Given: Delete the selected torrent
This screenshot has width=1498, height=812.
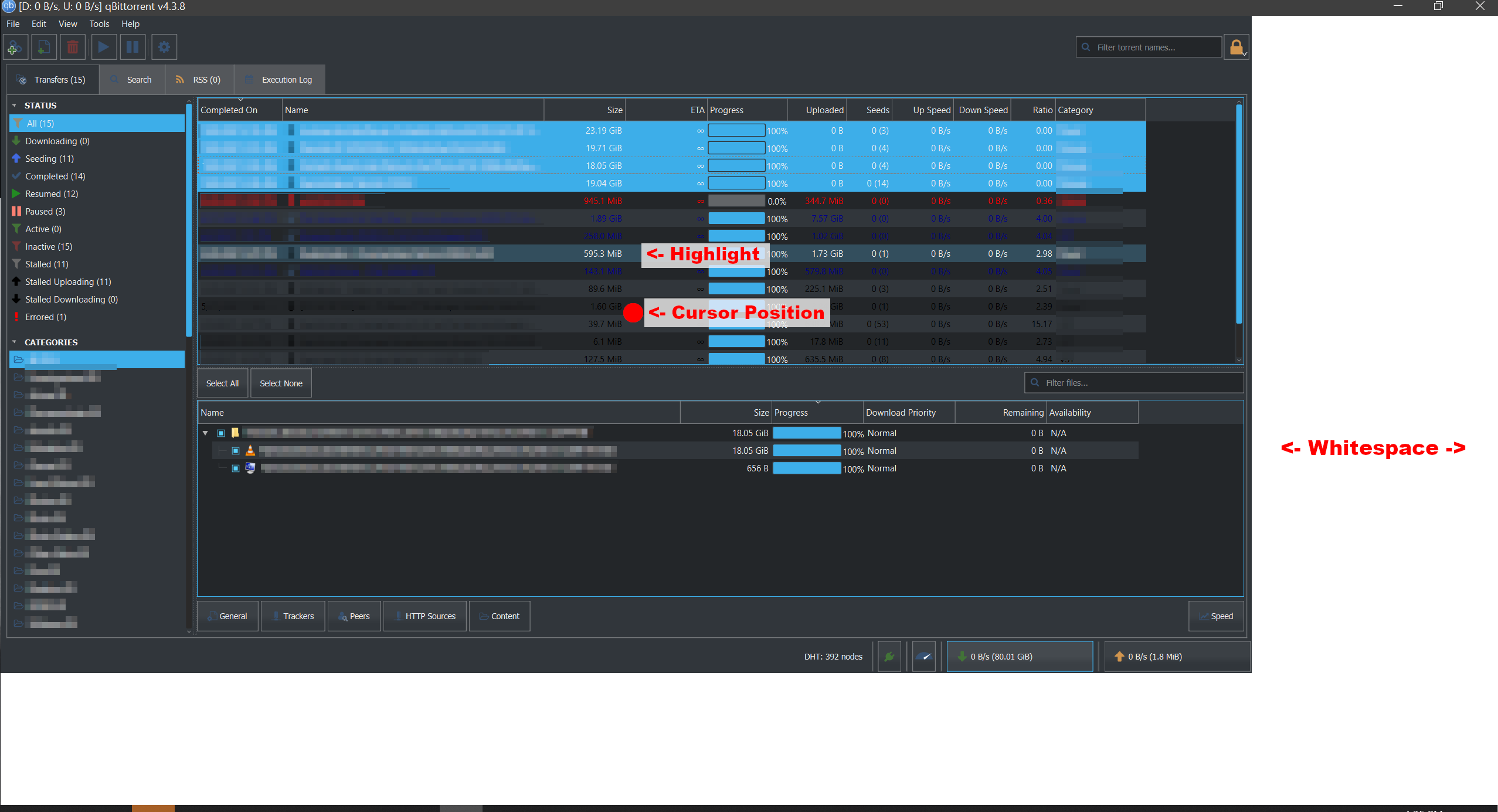Looking at the screenshot, I should 73,47.
